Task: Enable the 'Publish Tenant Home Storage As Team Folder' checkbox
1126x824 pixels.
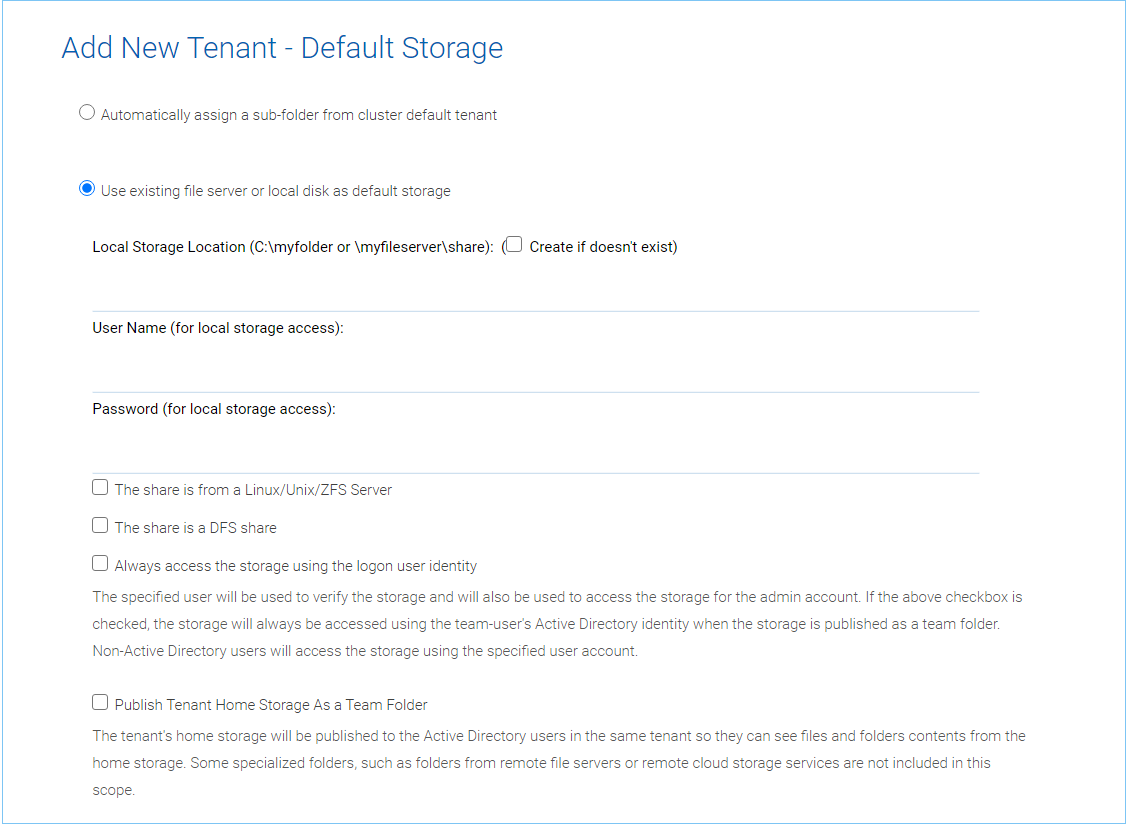Action: point(100,703)
